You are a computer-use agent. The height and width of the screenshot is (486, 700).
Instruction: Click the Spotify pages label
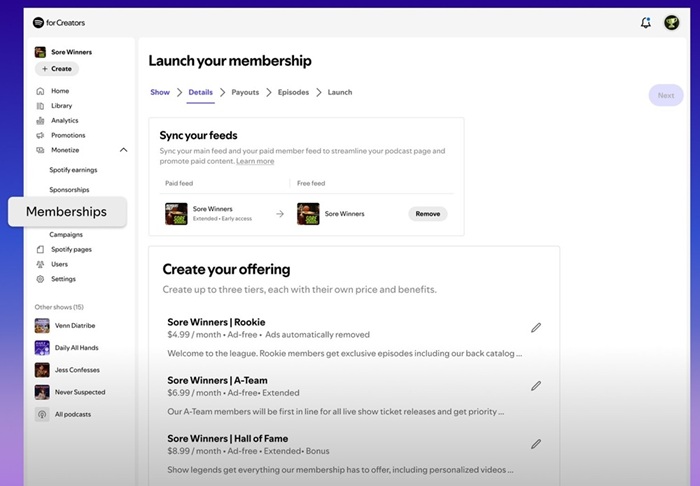tap(71, 249)
